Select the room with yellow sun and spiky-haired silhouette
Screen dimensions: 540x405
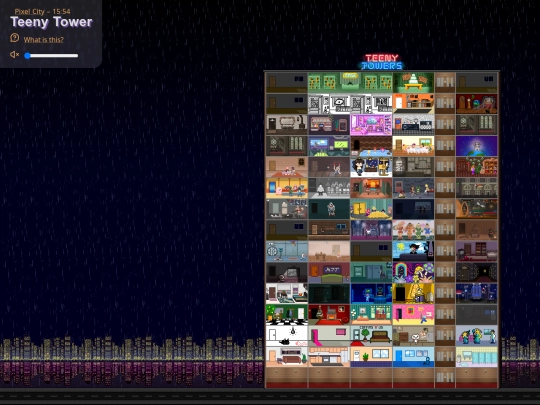(x=413, y=251)
